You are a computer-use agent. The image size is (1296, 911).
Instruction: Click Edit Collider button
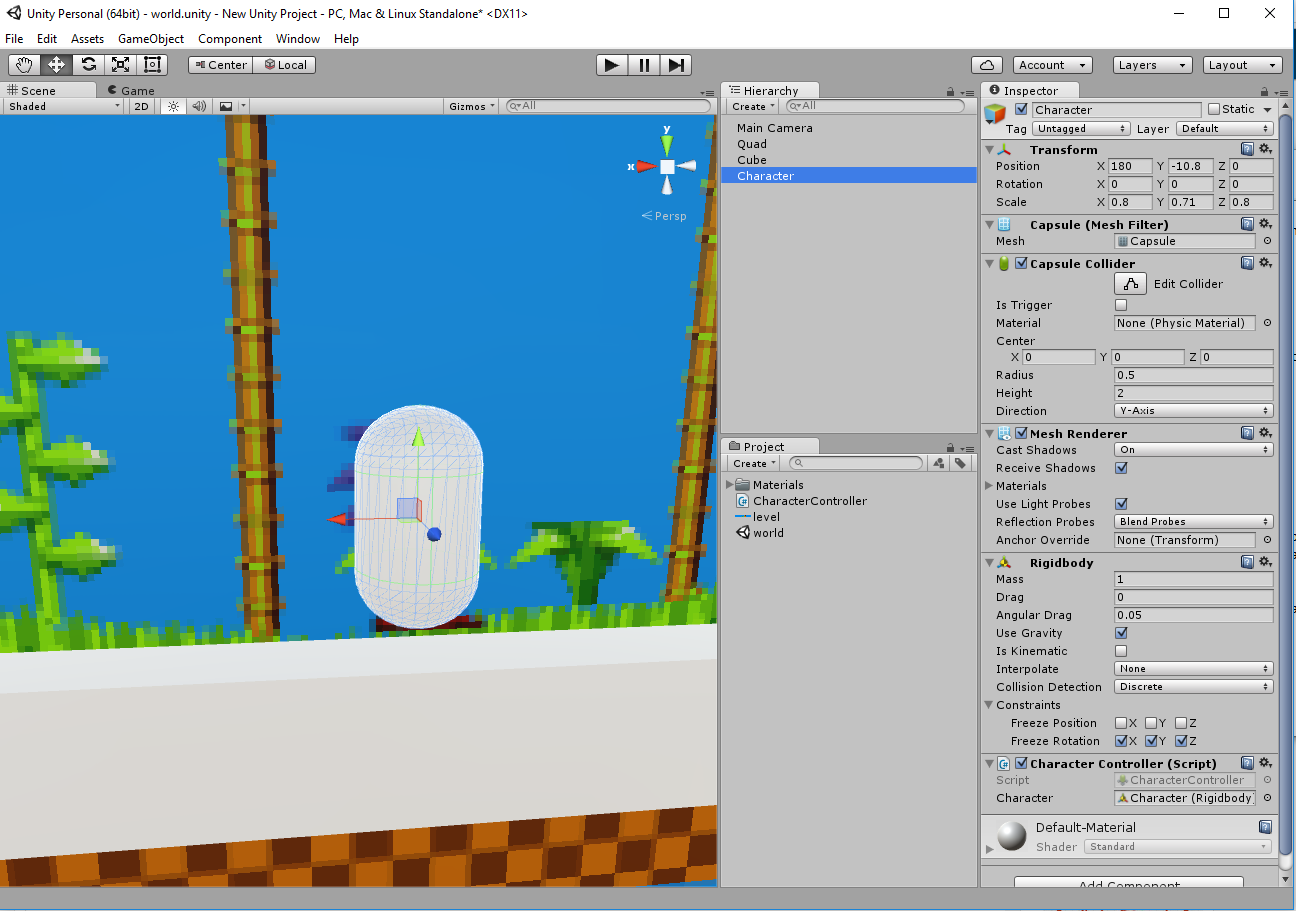point(1131,284)
